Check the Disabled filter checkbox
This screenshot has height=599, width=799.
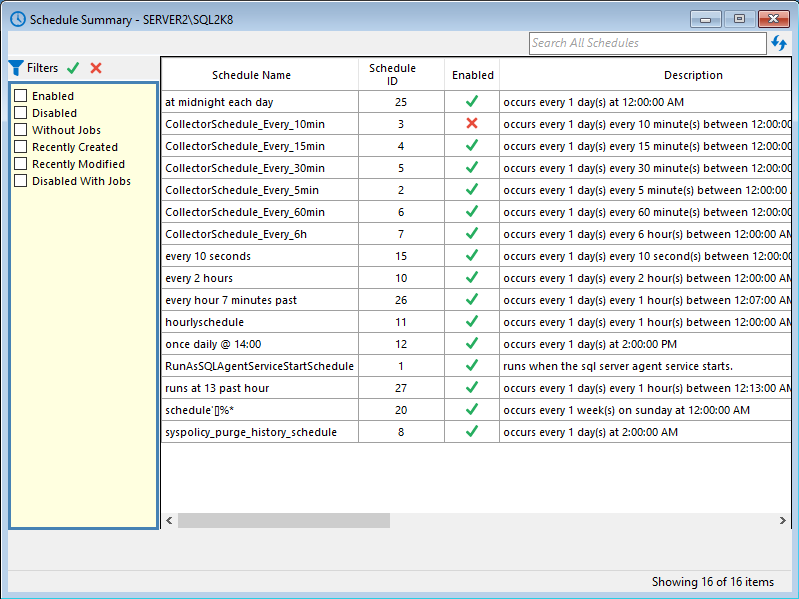pos(20,112)
